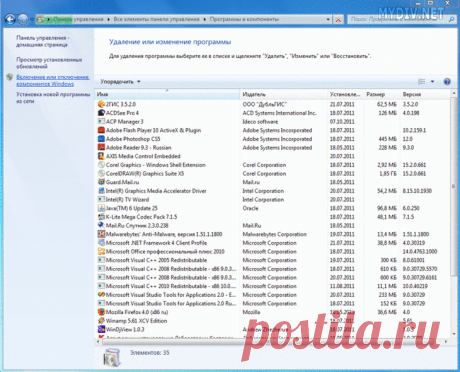Click version 14.0.4763.1000 cell
Screen dimensions: 460x372
pyautogui.click(x=420, y=251)
